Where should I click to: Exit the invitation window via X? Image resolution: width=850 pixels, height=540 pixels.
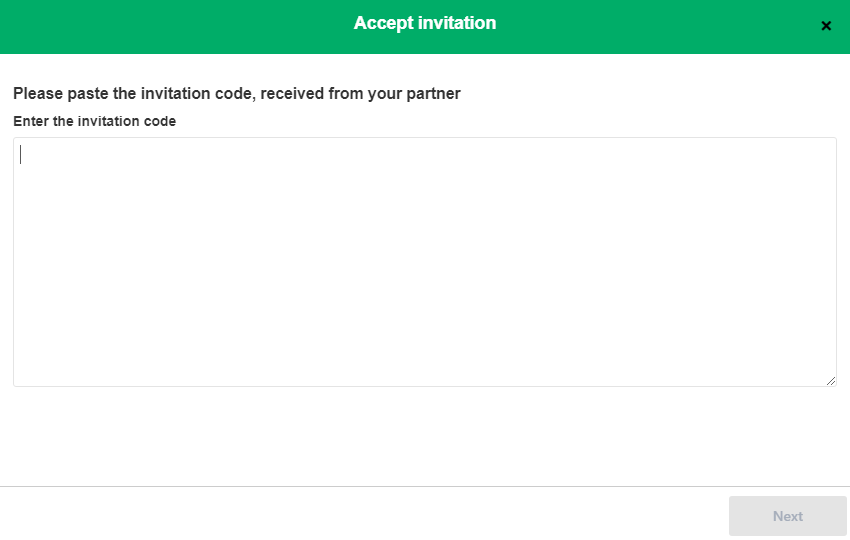tap(826, 26)
